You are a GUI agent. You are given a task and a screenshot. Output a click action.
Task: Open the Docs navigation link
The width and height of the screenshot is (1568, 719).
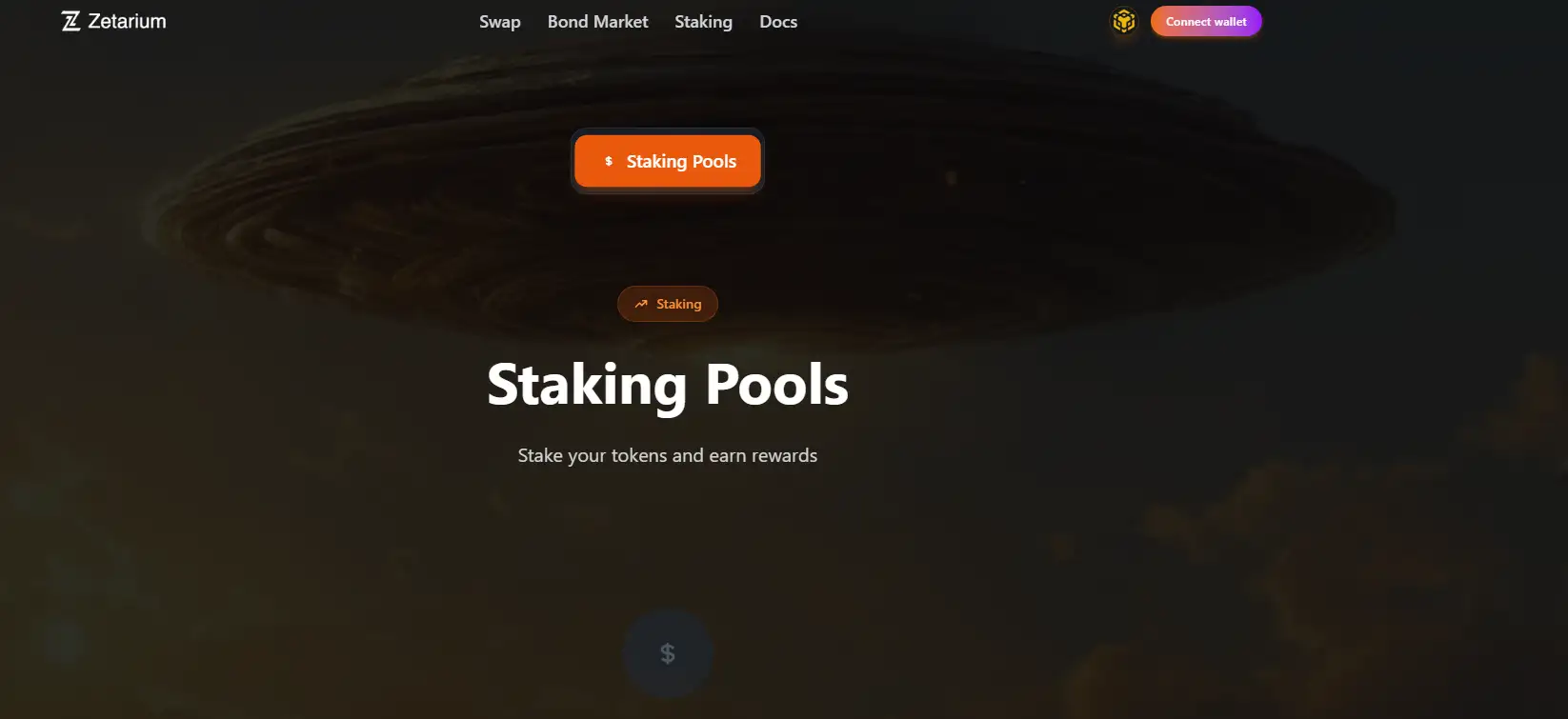(778, 21)
